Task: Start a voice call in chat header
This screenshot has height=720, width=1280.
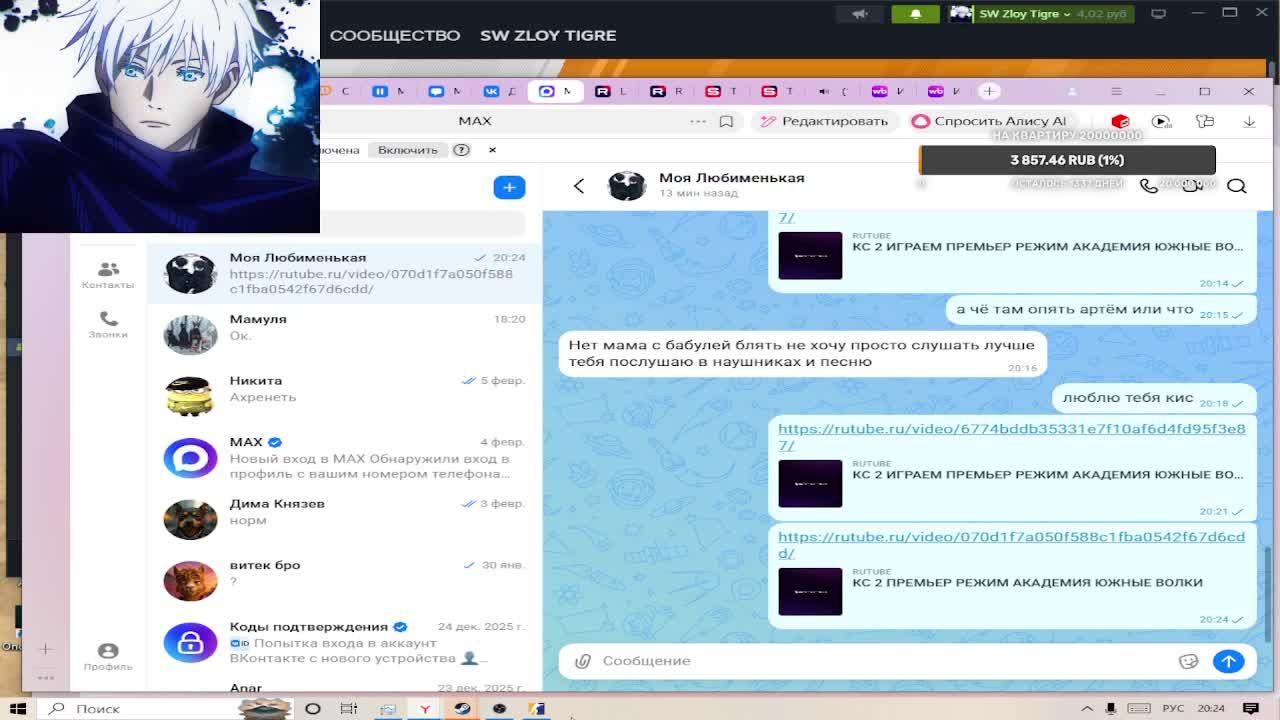Action: click(1148, 186)
